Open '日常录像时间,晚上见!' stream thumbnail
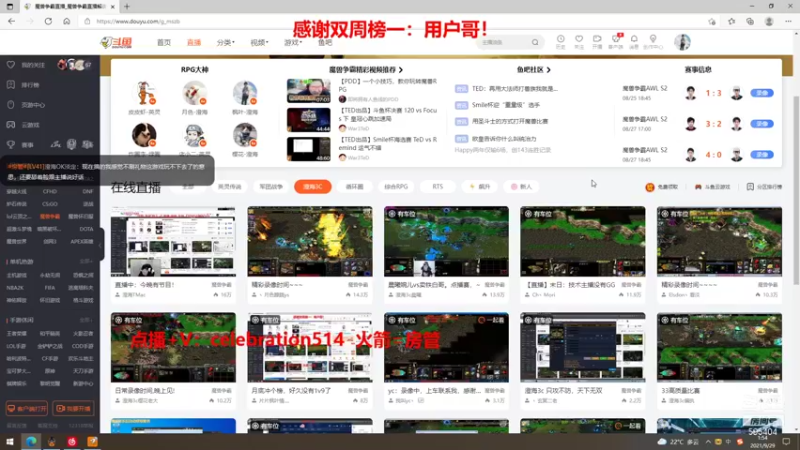 173,347
